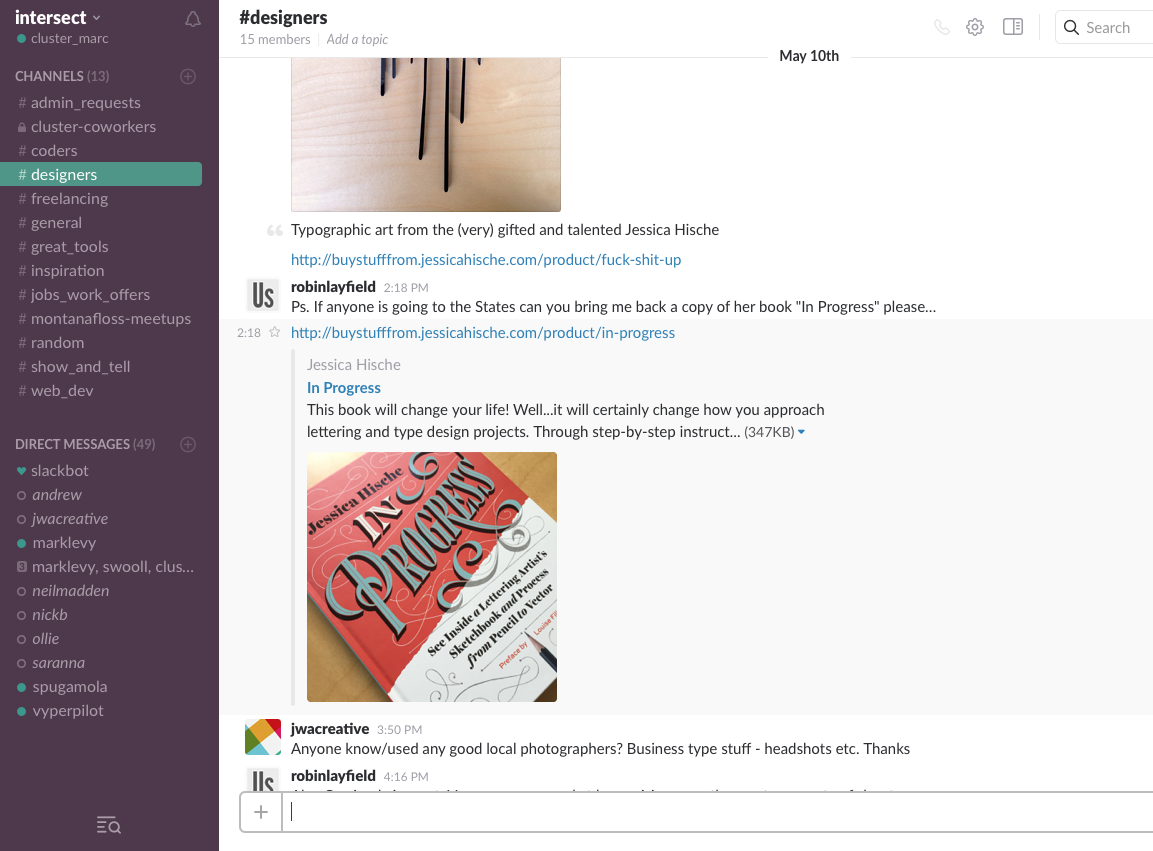This screenshot has height=851, width=1153.
Task: Star the 2:18 message
Action: pos(274,332)
